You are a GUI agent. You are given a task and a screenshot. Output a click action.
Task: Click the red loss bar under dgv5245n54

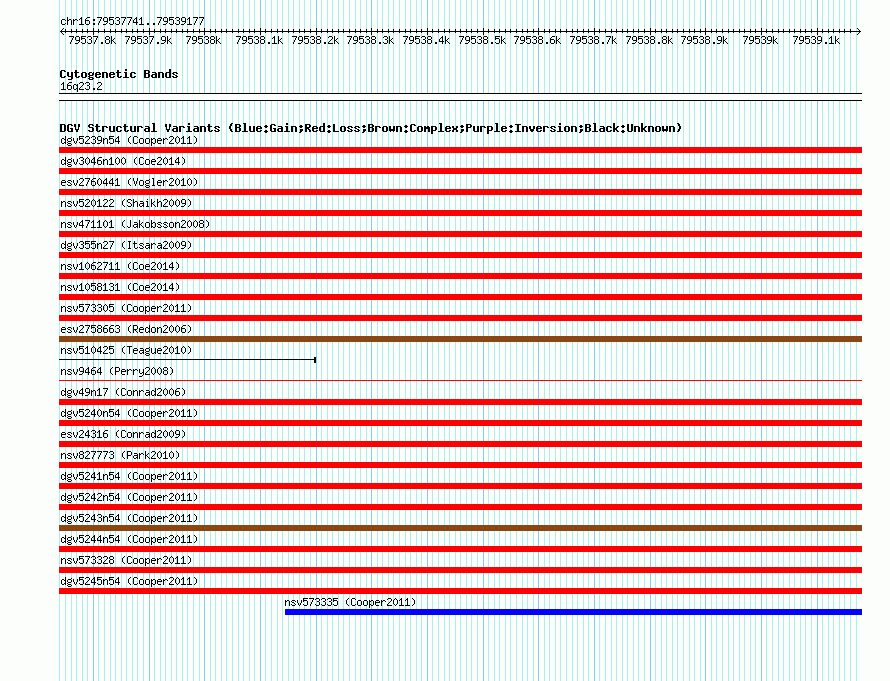click(x=460, y=591)
